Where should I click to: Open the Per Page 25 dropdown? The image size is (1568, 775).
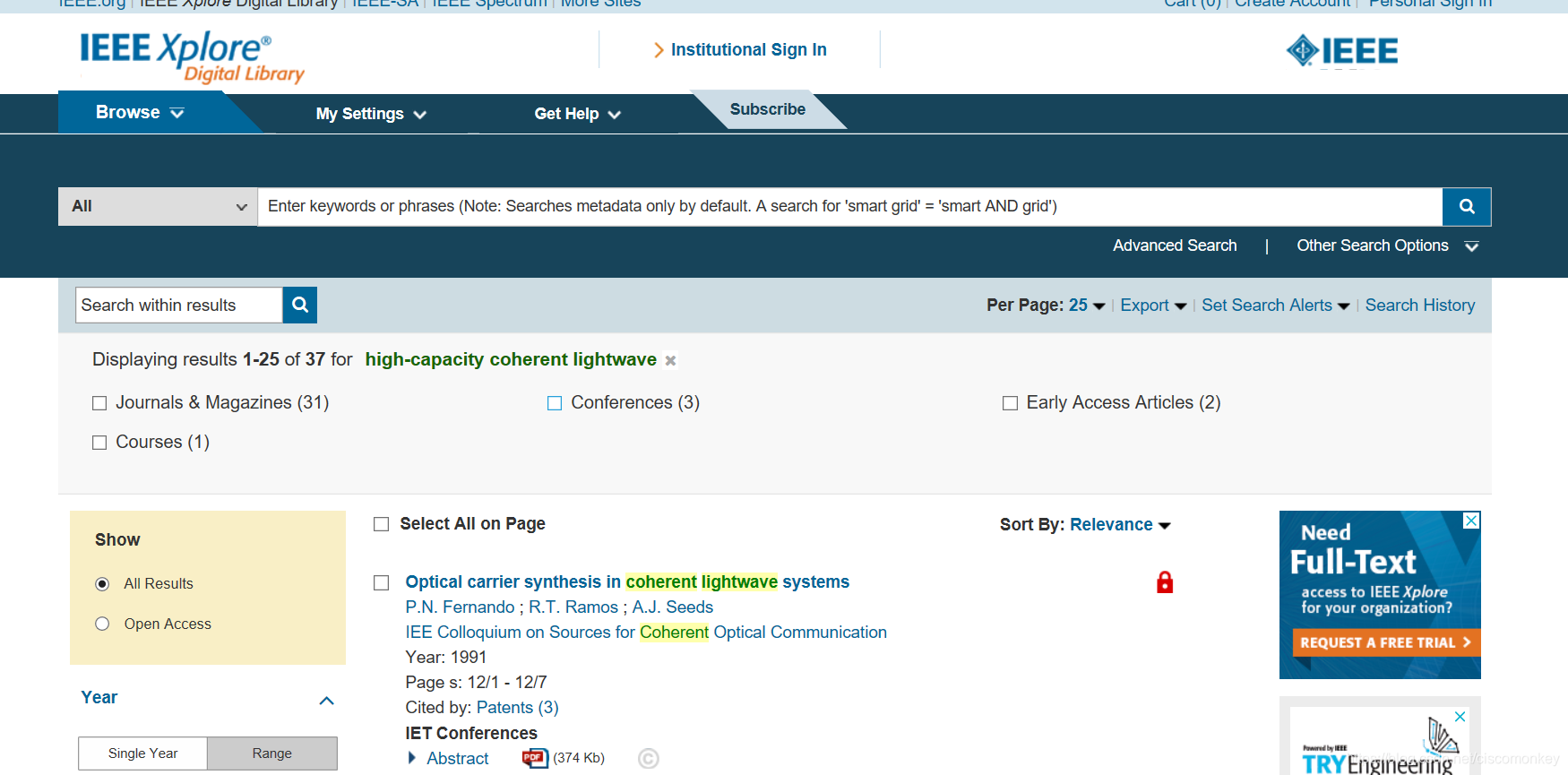click(1087, 306)
